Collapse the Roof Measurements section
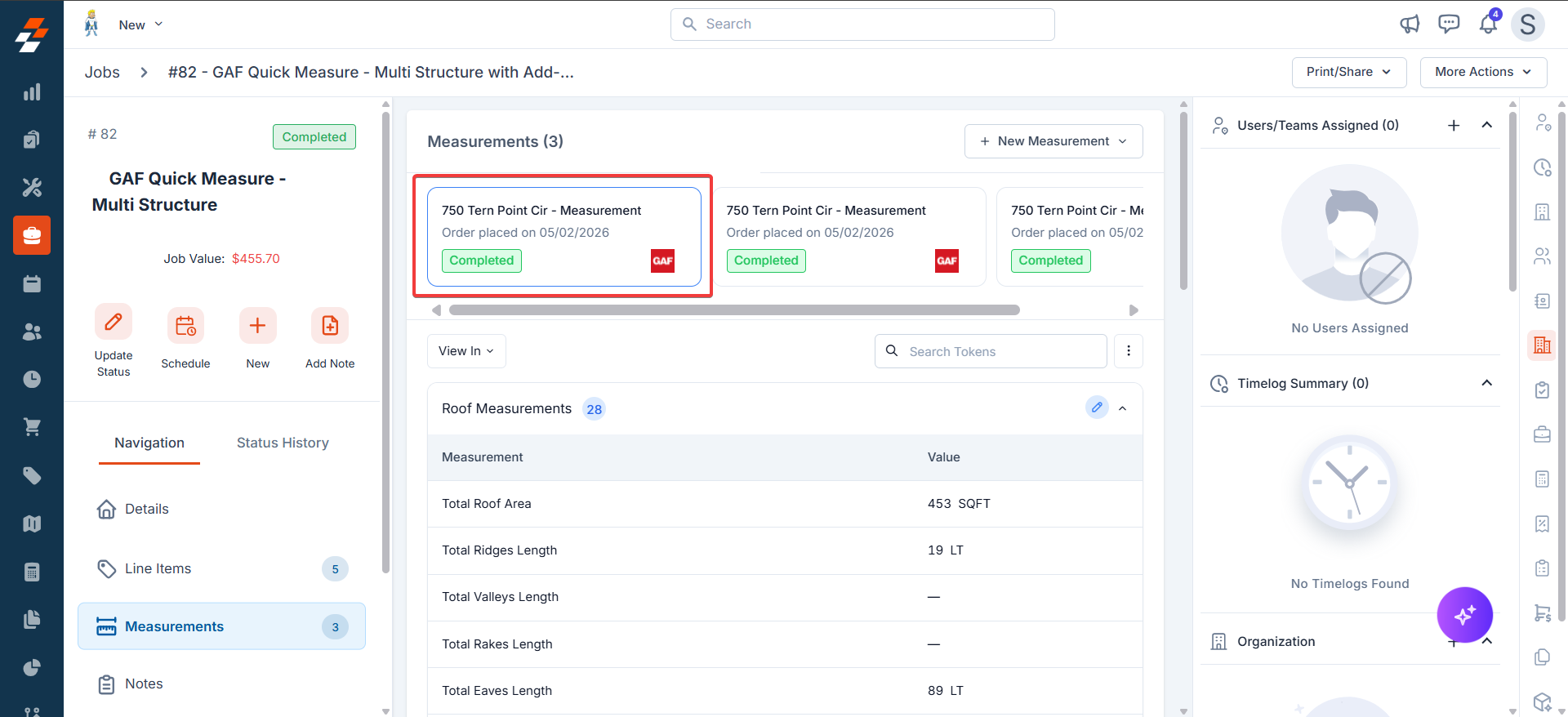The height and width of the screenshot is (717, 1568). [1123, 408]
